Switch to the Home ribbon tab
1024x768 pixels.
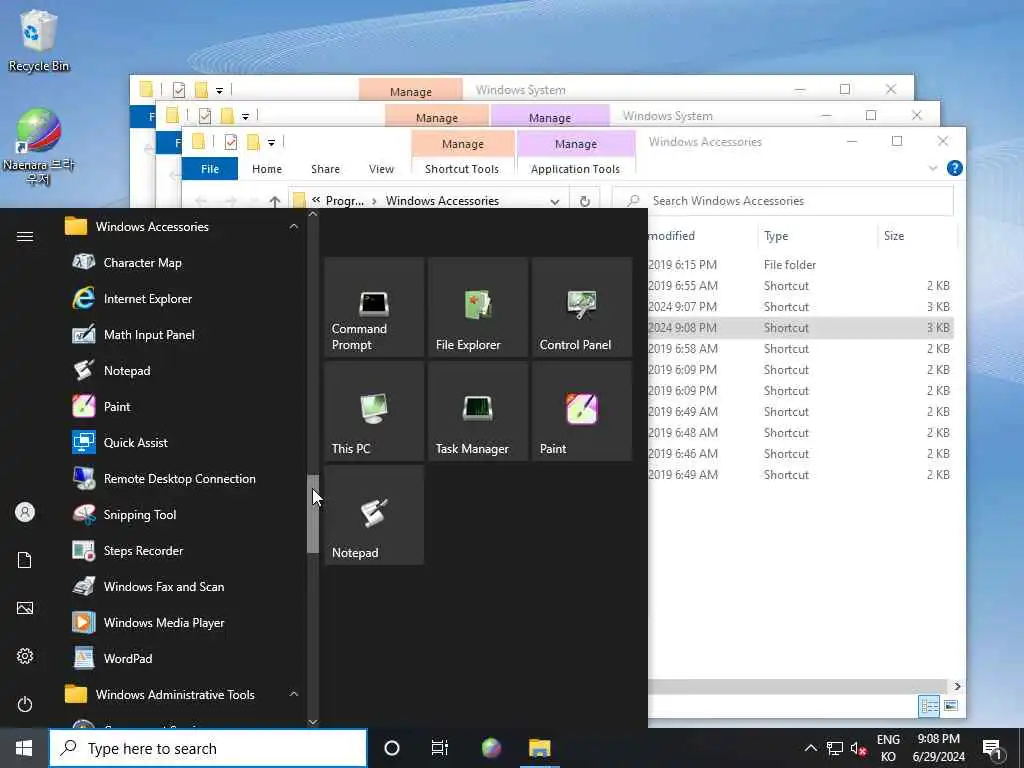click(266, 168)
